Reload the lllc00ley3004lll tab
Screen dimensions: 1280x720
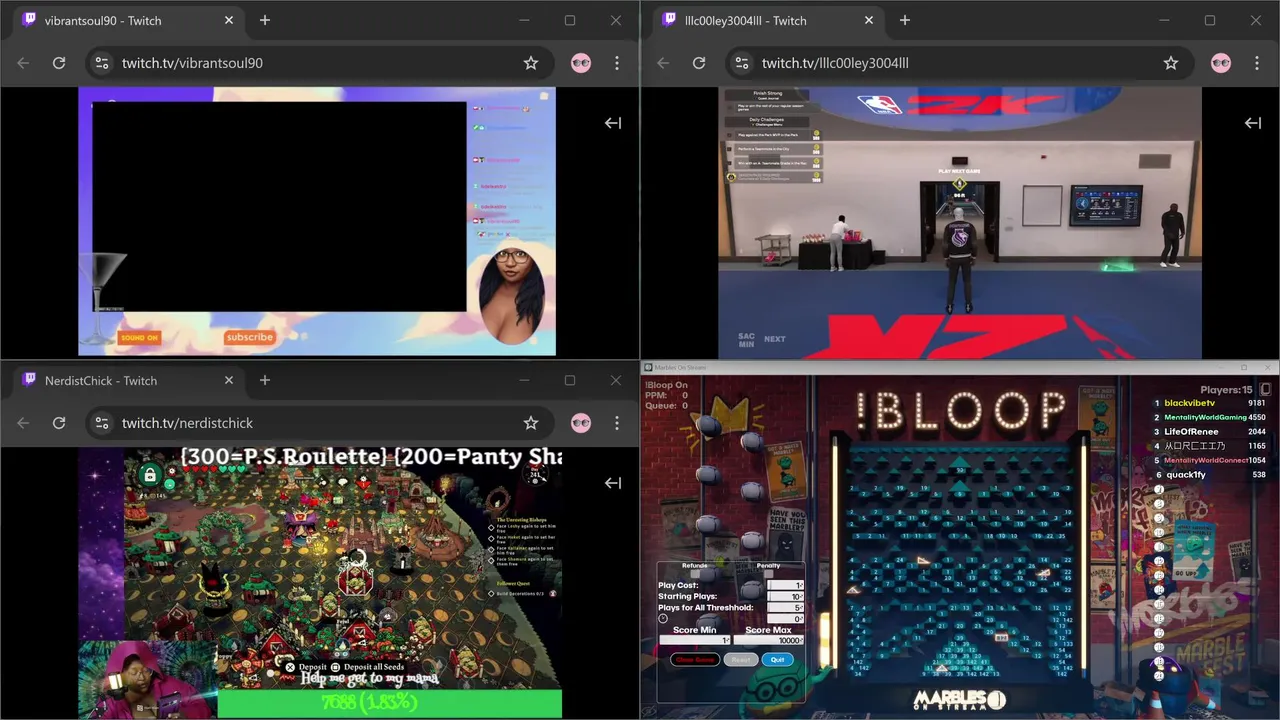click(x=699, y=63)
